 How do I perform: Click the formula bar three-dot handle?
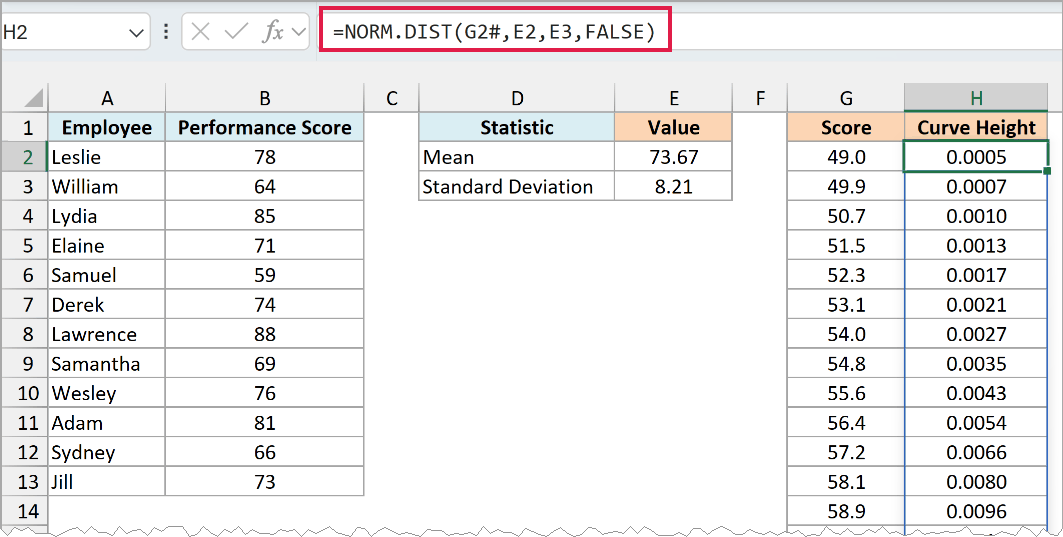(166, 32)
